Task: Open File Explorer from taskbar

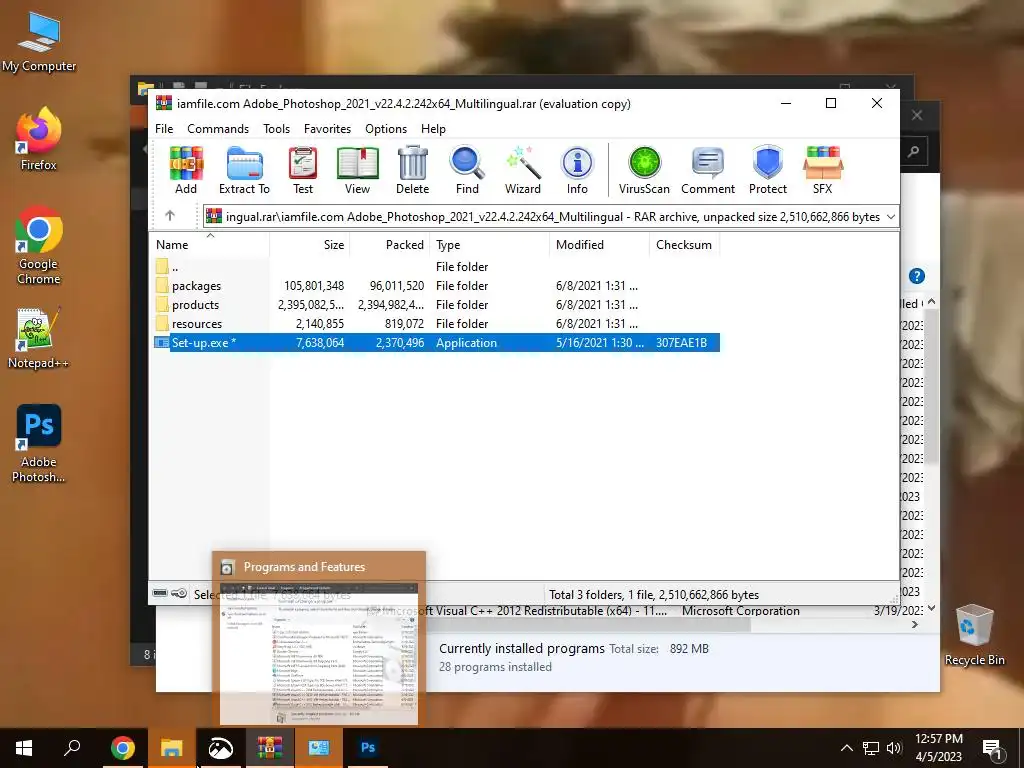Action: tap(172, 748)
